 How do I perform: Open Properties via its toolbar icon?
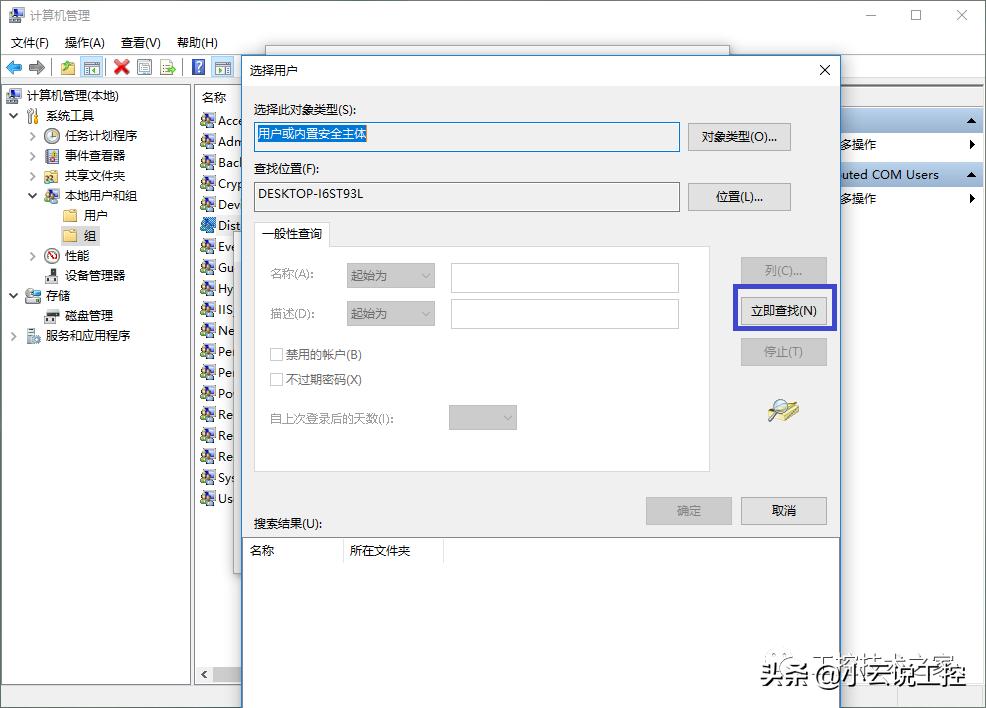pyautogui.click(x=142, y=66)
